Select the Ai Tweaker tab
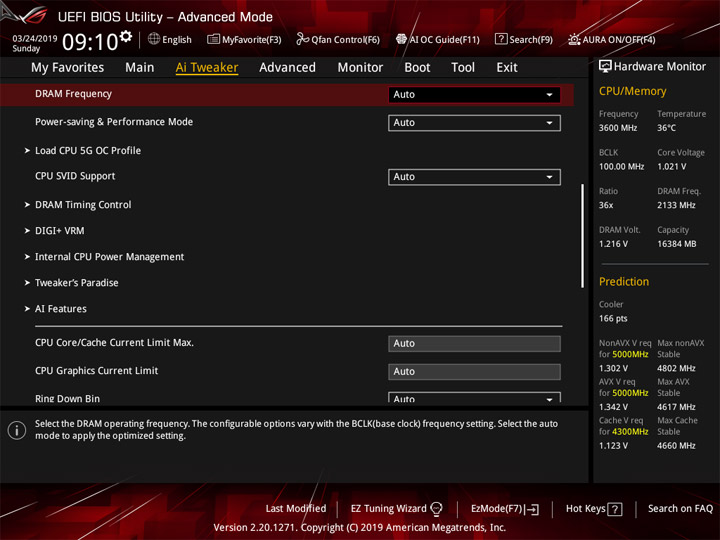Viewport: 720px width, 540px height. click(x=207, y=68)
